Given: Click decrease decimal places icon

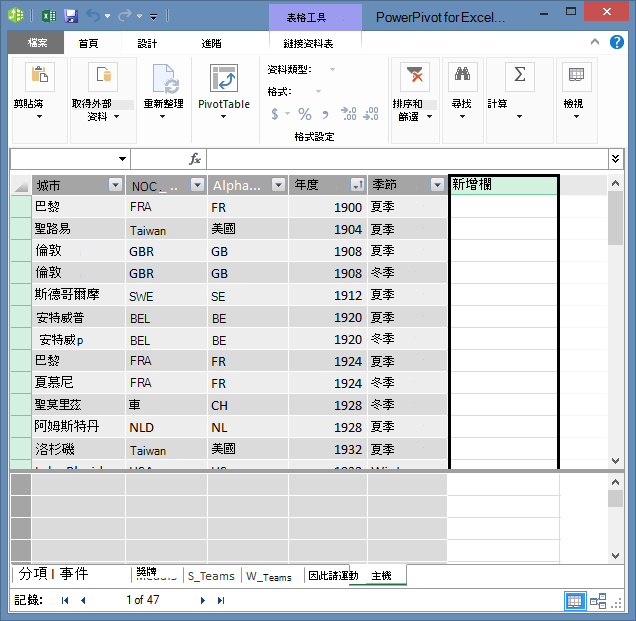Looking at the screenshot, I should coord(371,114).
